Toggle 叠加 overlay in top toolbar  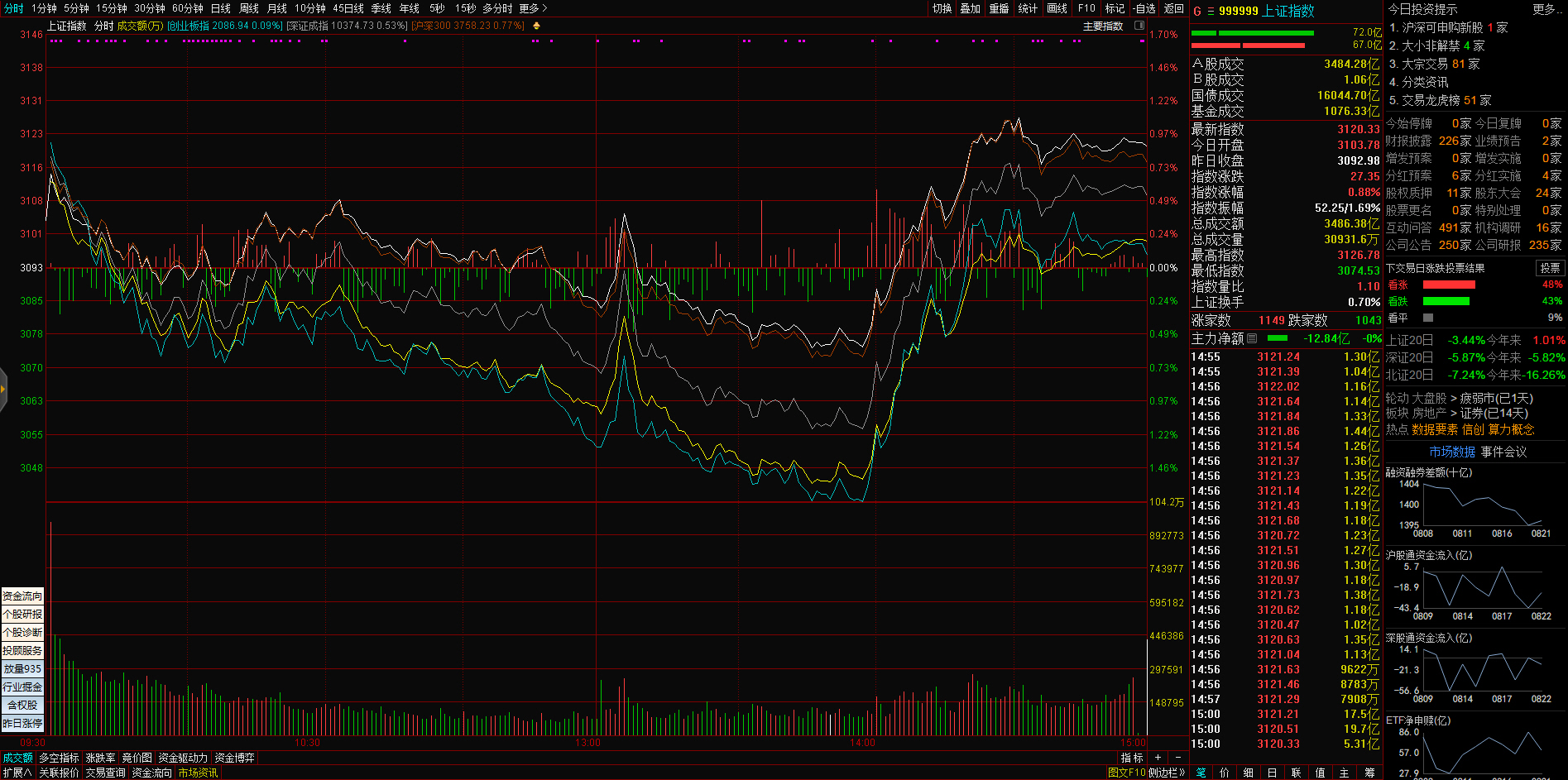pos(970,8)
